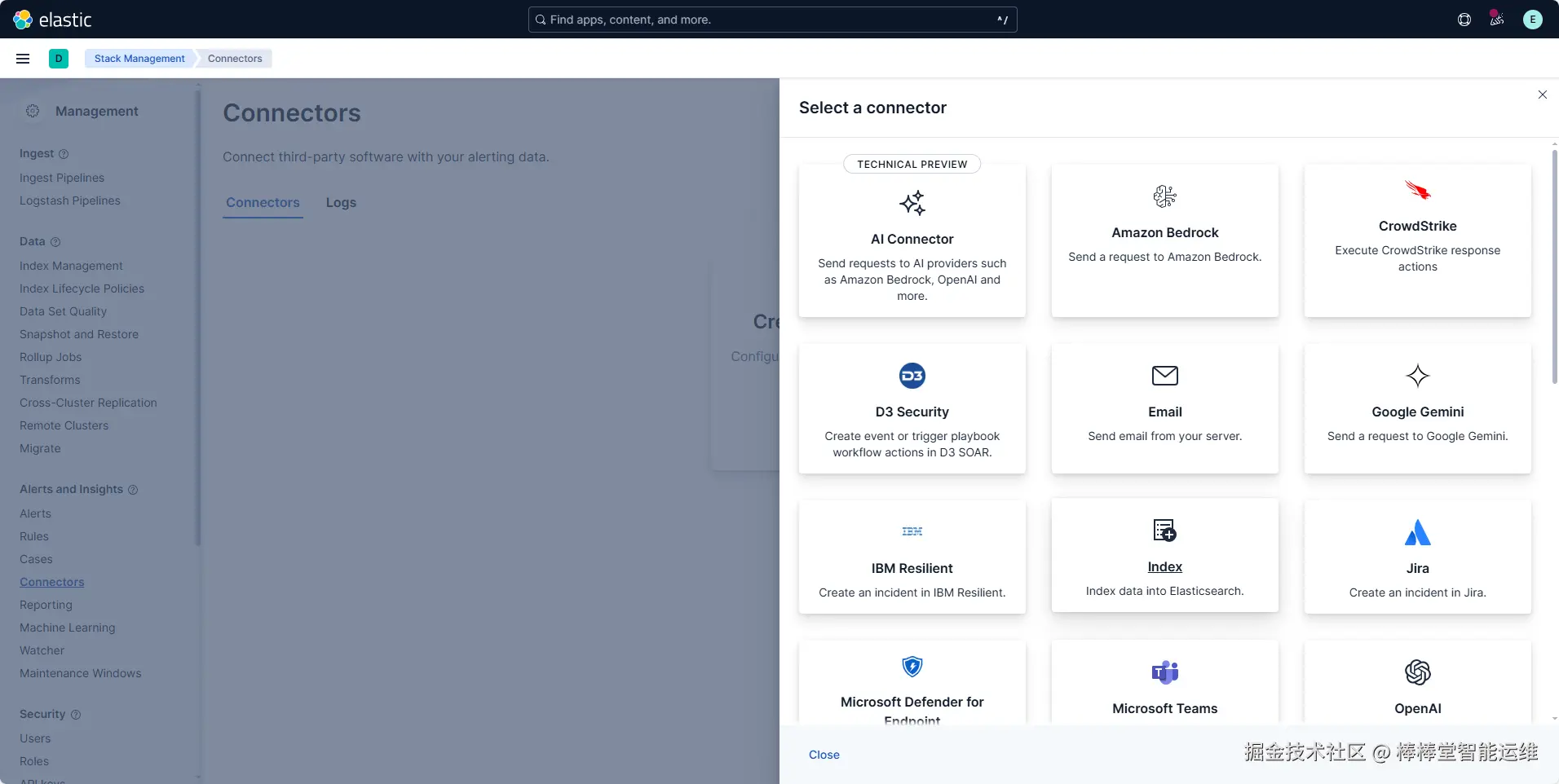
Task: Click the CrowdStrike card title
Action: (1418, 226)
